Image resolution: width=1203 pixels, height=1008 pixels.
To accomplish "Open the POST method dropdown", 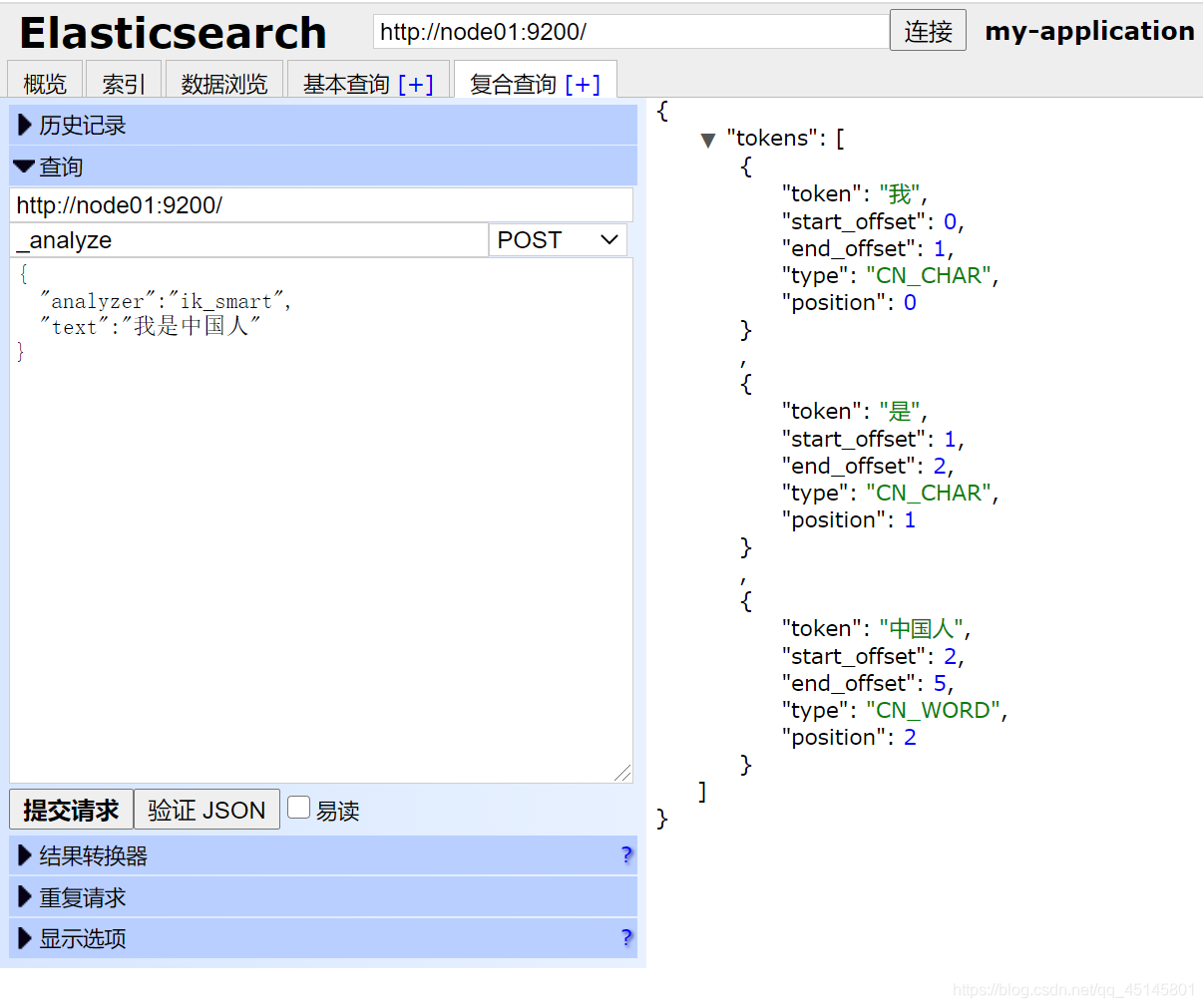I will click(x=558, y=240).
